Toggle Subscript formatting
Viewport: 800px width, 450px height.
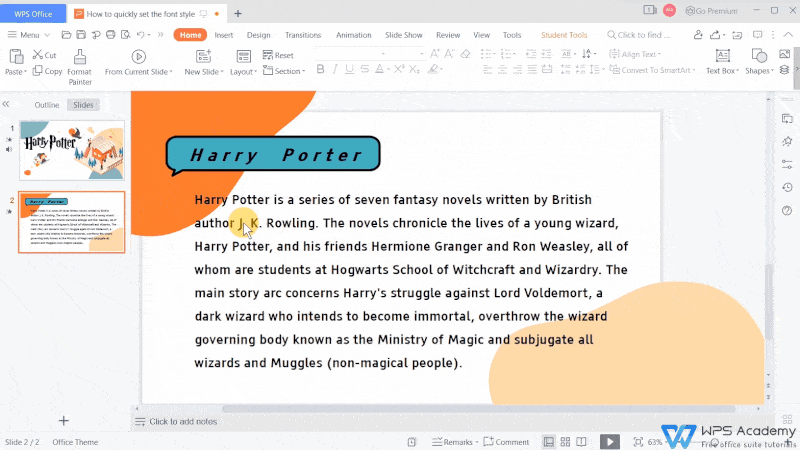[x=414, y=69]
